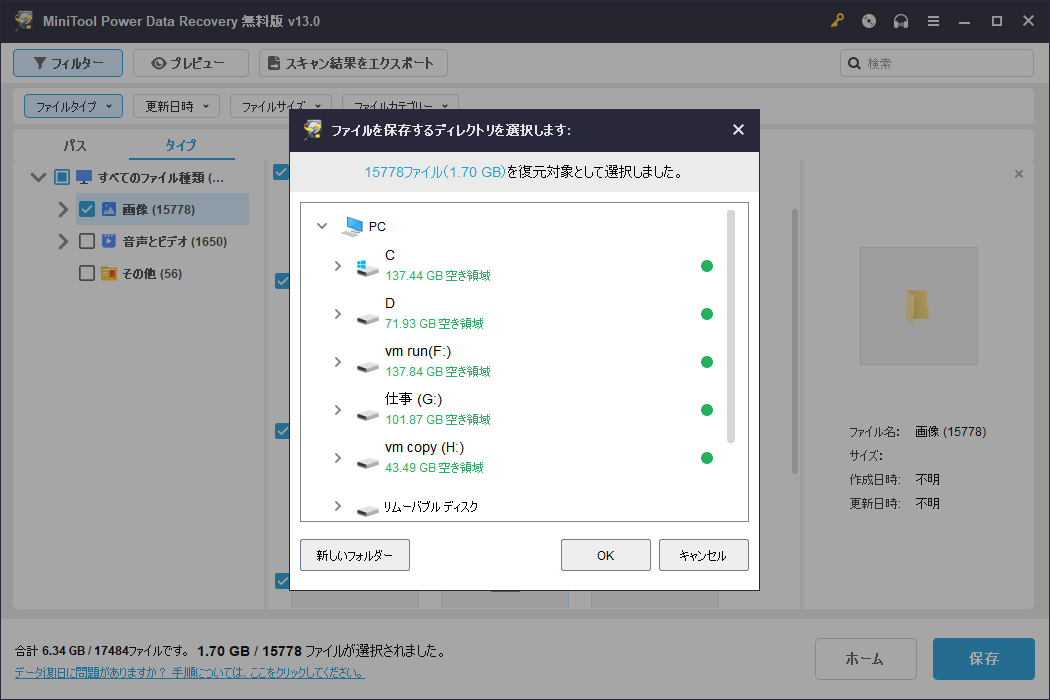The width and height of the screenshot is (1050, 700).
Task: Select the 137.44 GB 空き領域 text
Action: pos(437,275)
